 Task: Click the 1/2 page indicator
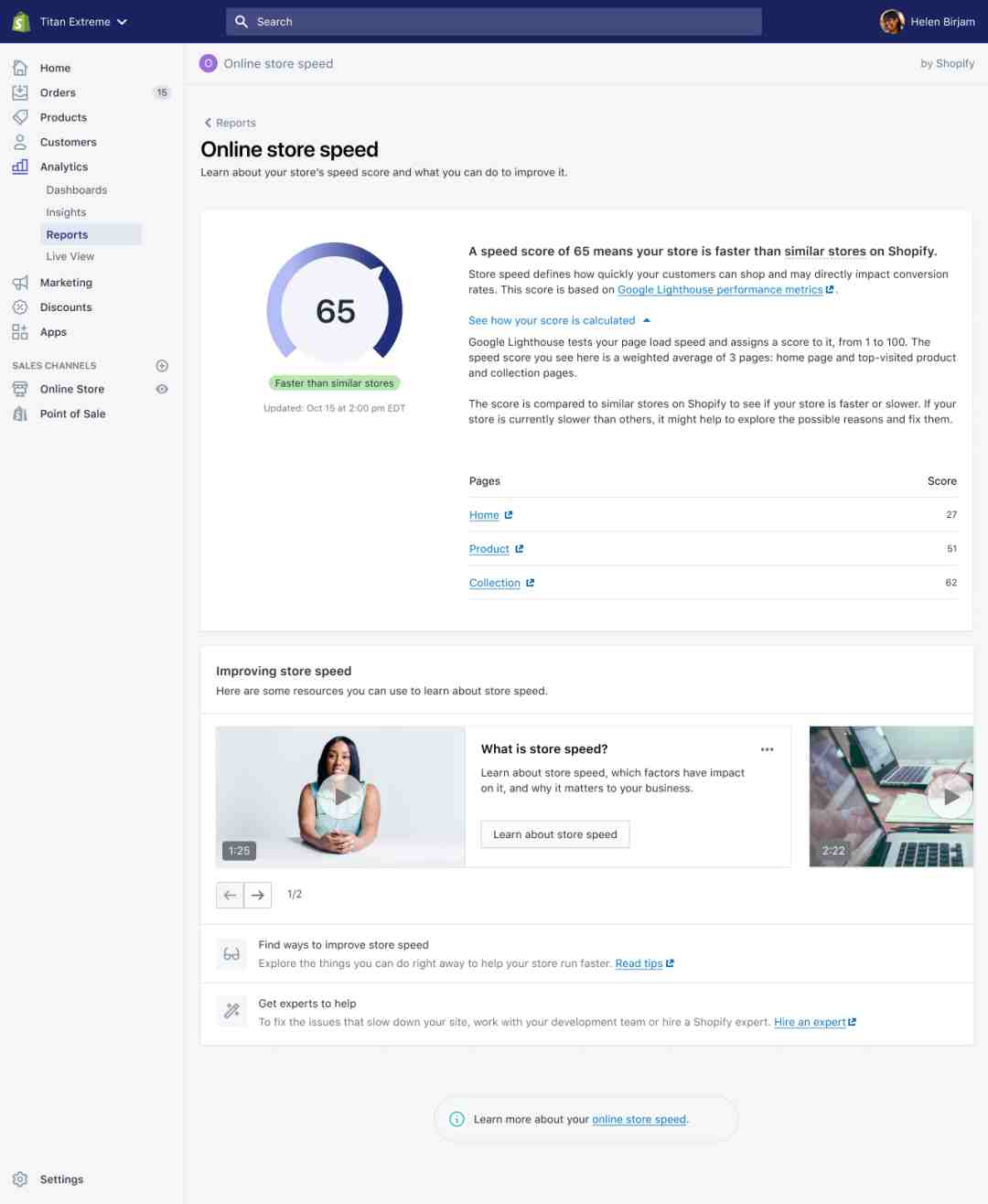tap(295, 895)
